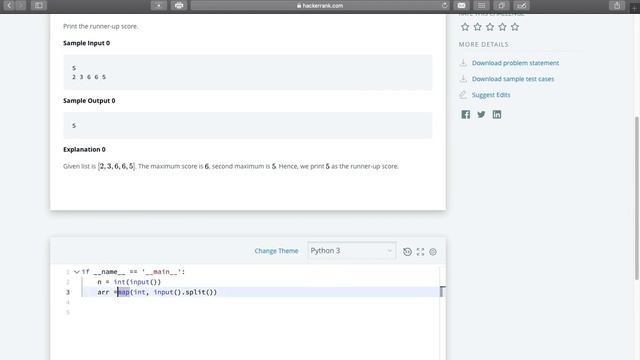Click line number 3 in the editor gutter

pos(68,292)
